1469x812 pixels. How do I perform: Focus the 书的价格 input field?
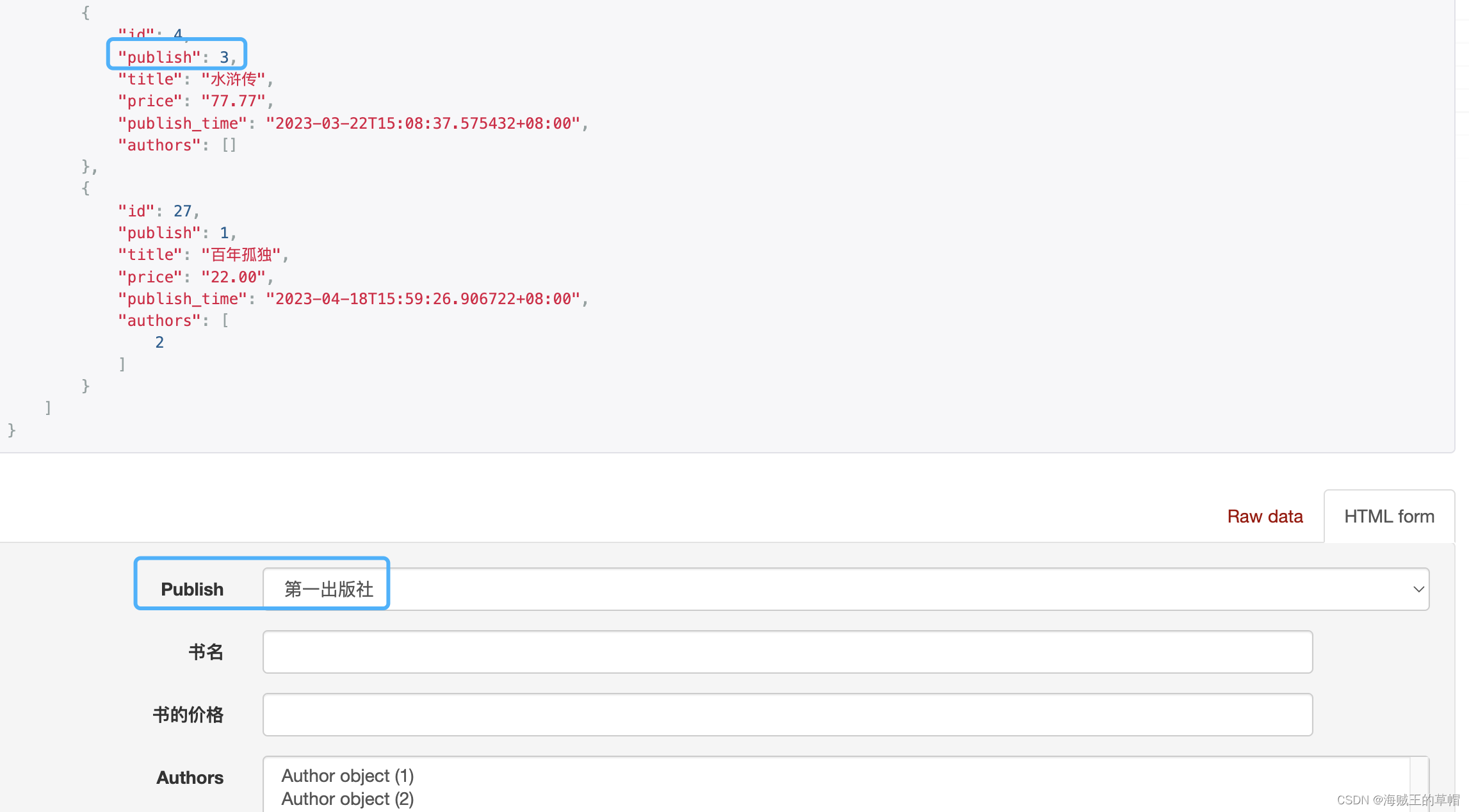[x=788, y=715]
